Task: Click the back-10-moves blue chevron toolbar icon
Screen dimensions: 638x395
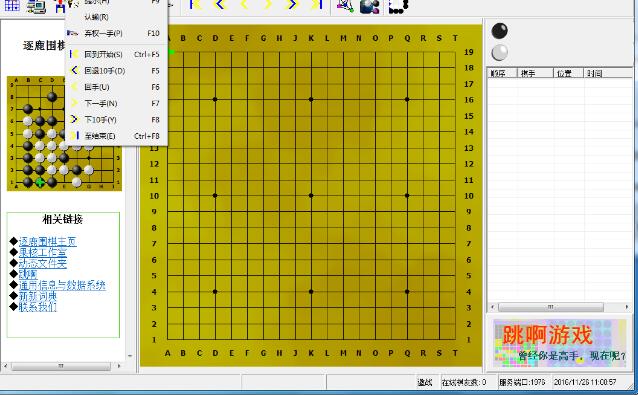Action: [220, 4]
